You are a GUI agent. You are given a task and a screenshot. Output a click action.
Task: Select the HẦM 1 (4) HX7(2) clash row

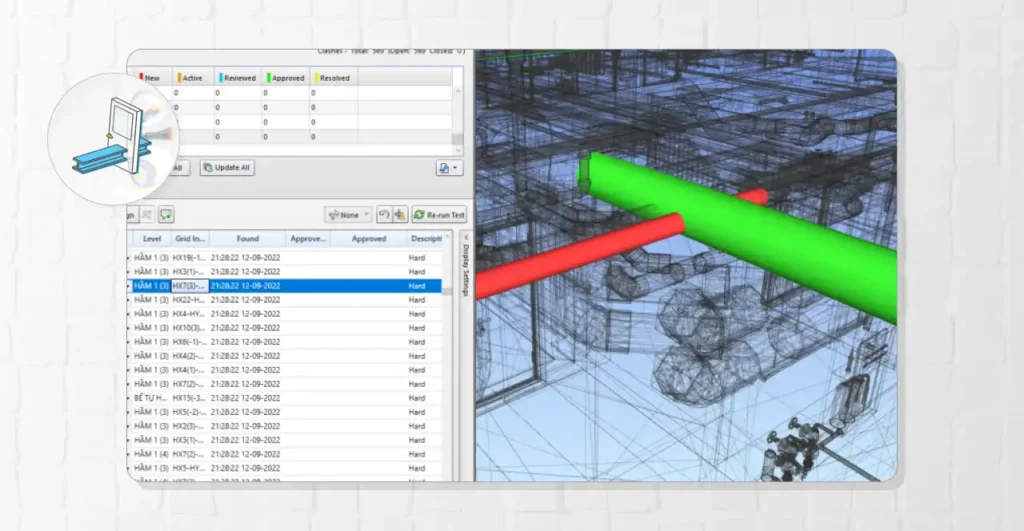point(285,454)
